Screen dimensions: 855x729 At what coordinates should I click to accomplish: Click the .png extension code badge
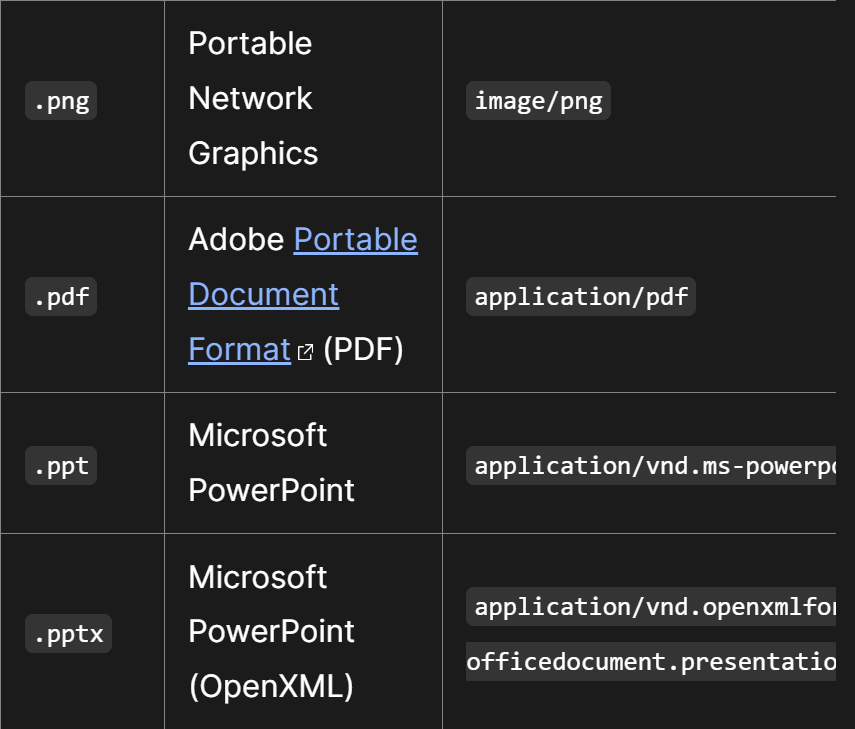tap(61, 101)
